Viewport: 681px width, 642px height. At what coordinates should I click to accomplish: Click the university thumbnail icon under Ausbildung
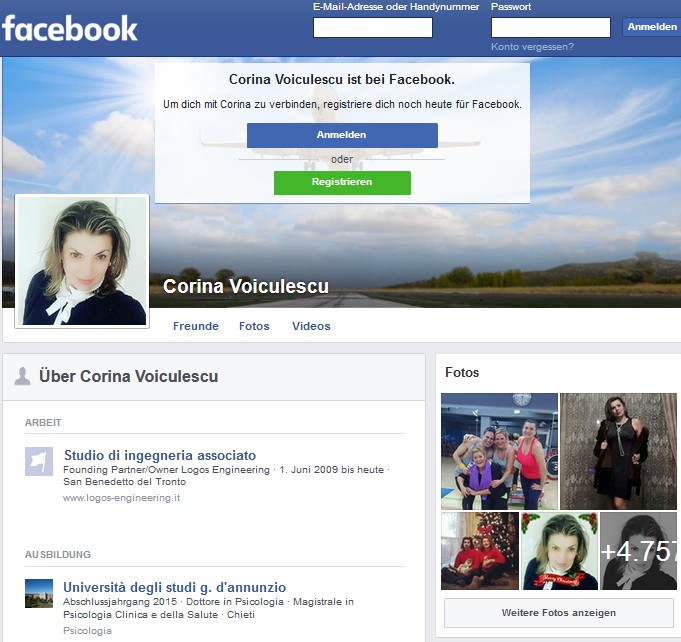(39, 593)
